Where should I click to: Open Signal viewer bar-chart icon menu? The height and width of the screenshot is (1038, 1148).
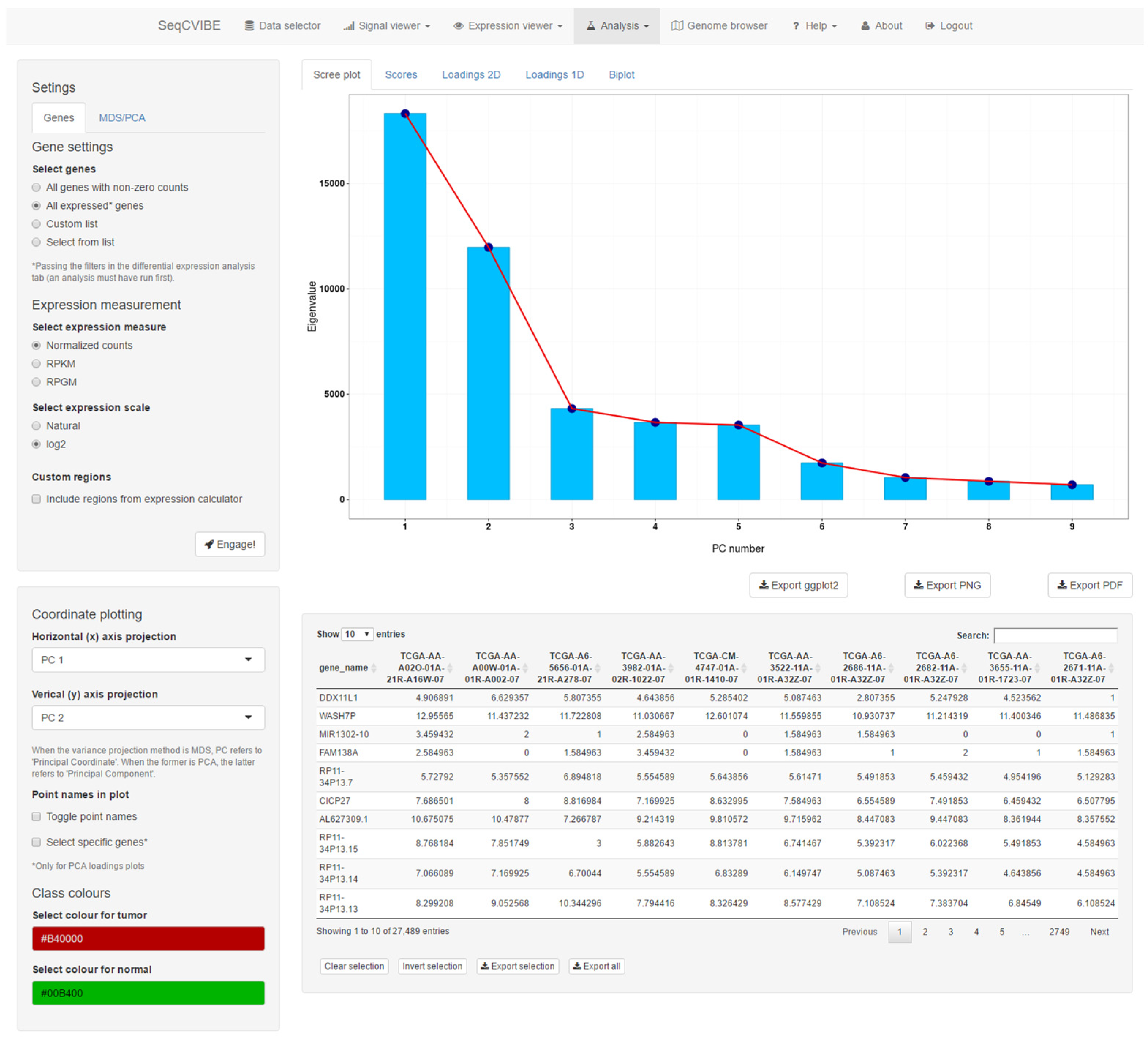[x=349, y=26]
